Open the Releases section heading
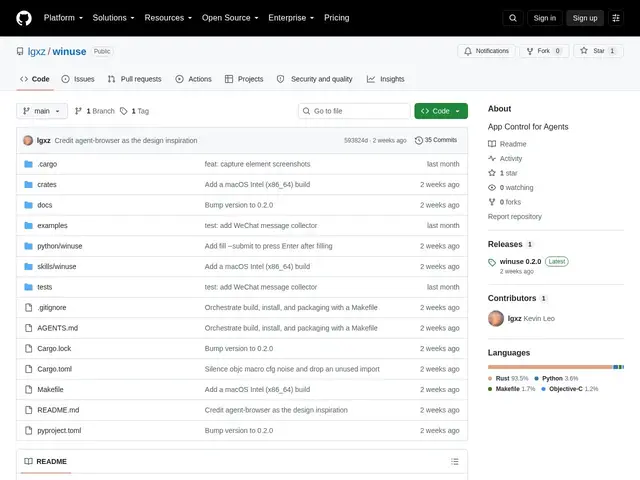This screenshot has width=640, height=480. [x=505, y=244]
